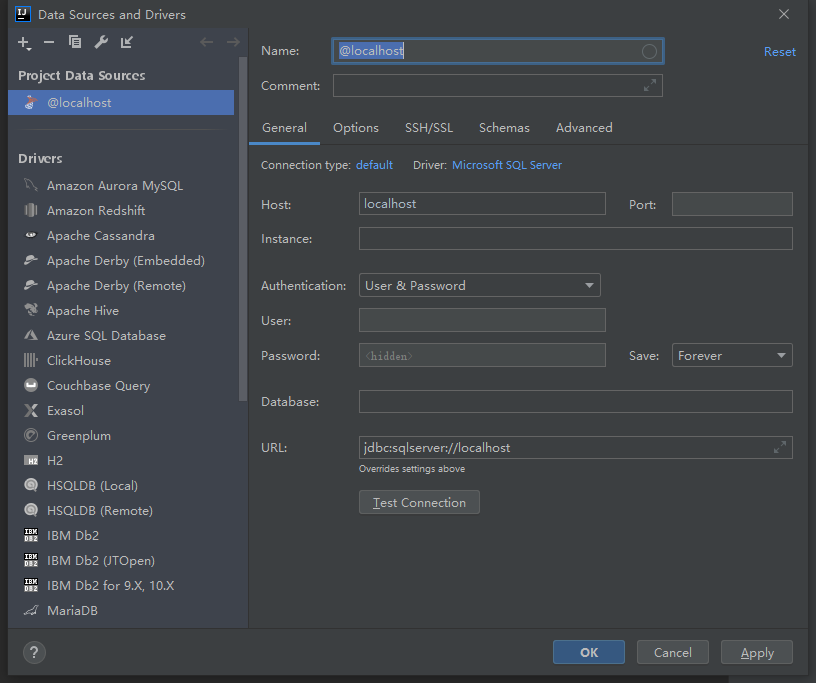816x683 pixels.
Task: Open the Save password dropdown
Action: point(732,356)
